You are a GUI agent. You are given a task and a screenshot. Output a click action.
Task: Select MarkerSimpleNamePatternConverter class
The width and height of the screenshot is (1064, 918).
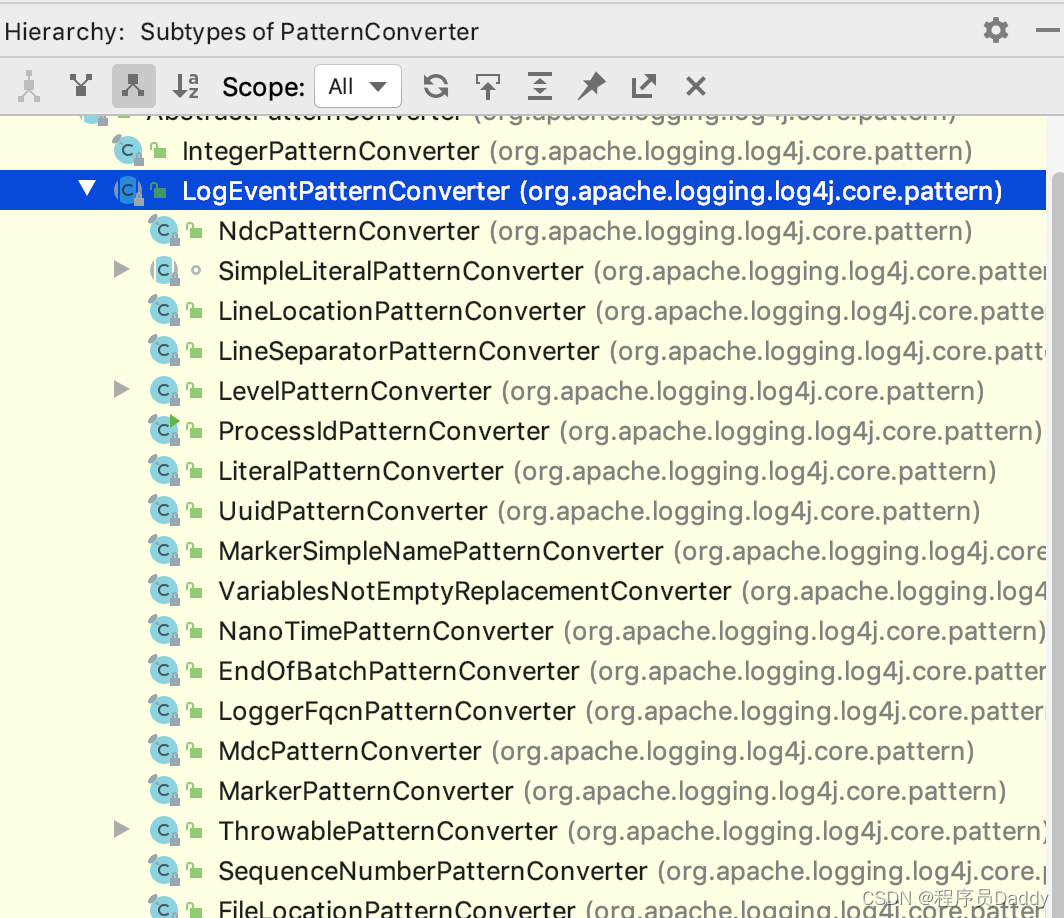point(440,552)
